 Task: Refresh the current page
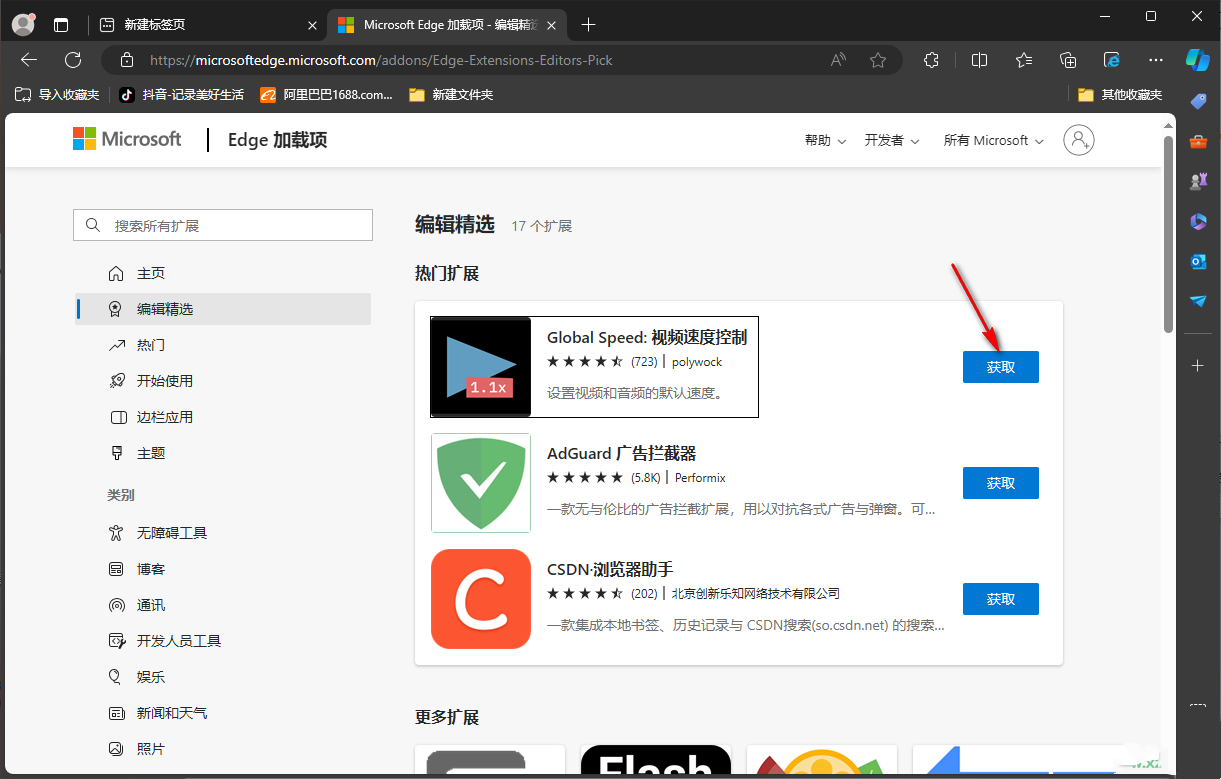click(x=73, y=60)
